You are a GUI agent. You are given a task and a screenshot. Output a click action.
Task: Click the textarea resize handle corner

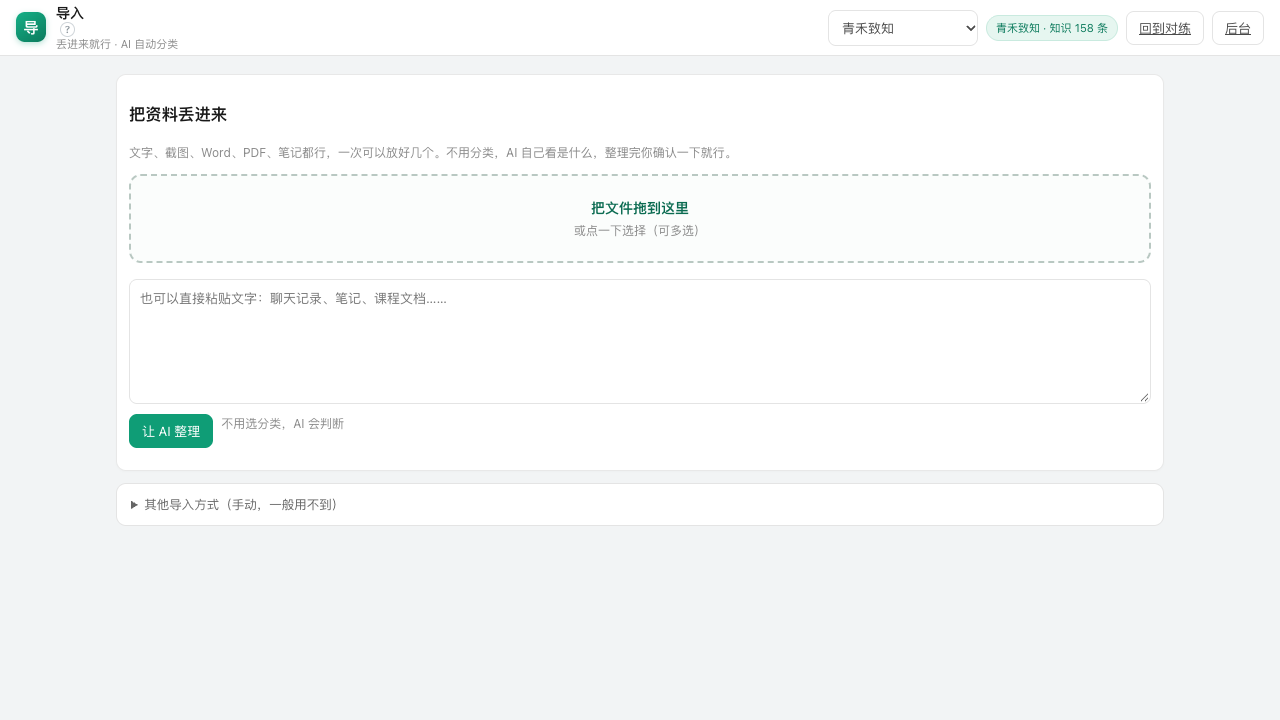(x=1144, y=397)
